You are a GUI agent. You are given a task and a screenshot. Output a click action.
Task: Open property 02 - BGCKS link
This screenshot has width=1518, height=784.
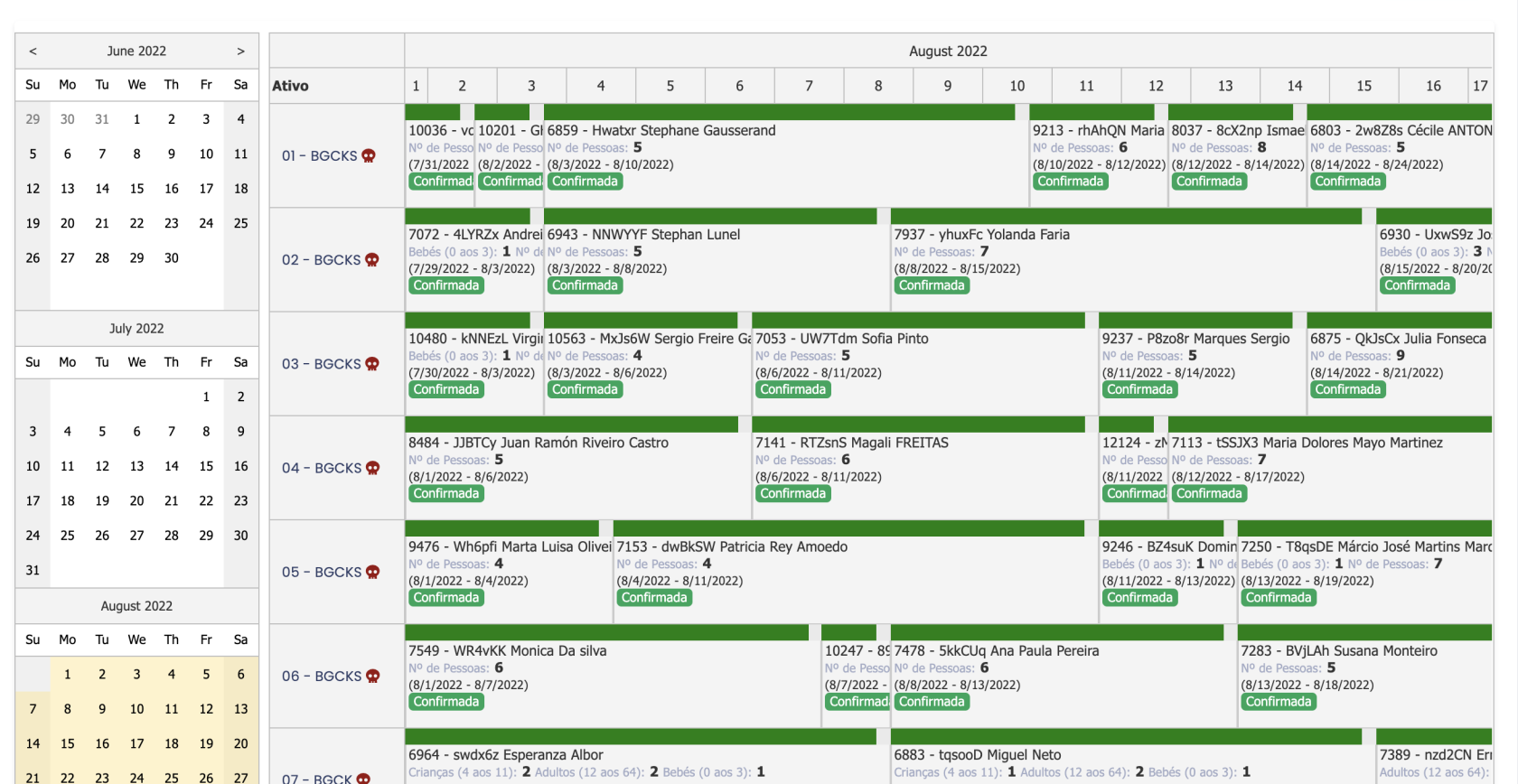(322, 260)
